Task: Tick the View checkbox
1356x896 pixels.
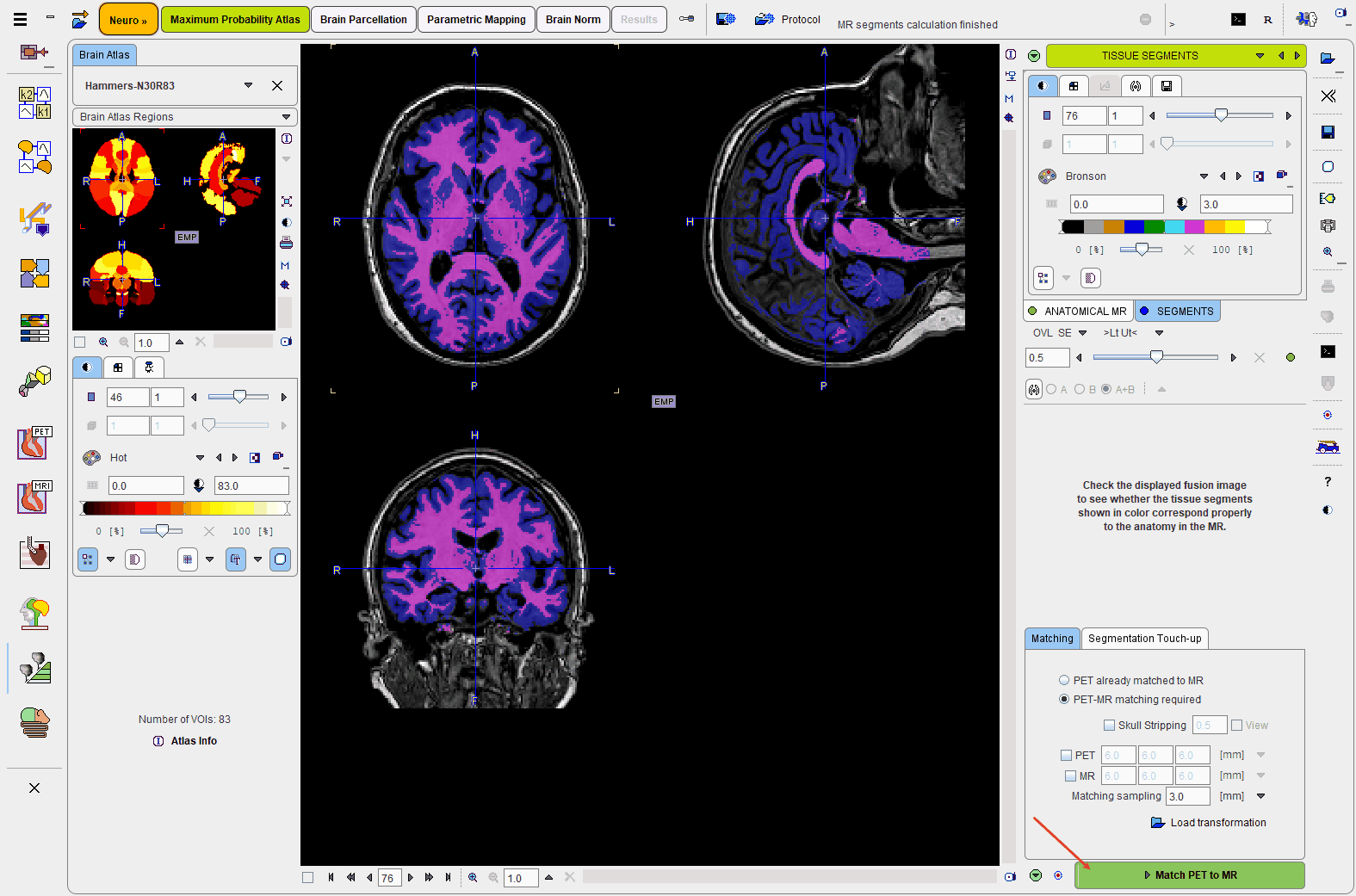Action: tap(1236, 725)
